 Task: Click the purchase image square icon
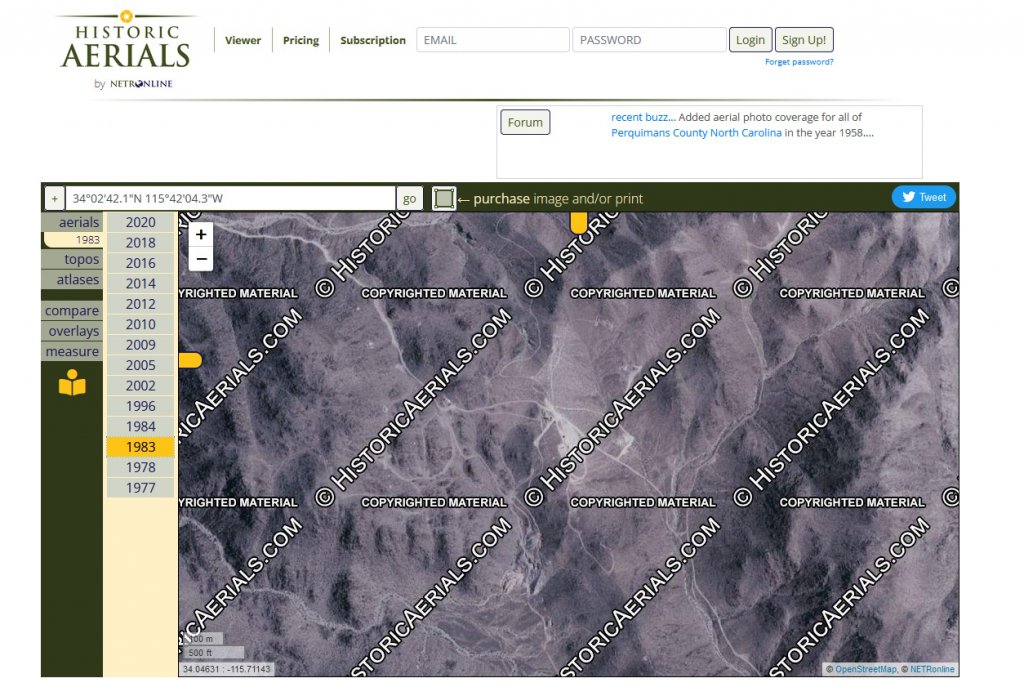point(444,199)
